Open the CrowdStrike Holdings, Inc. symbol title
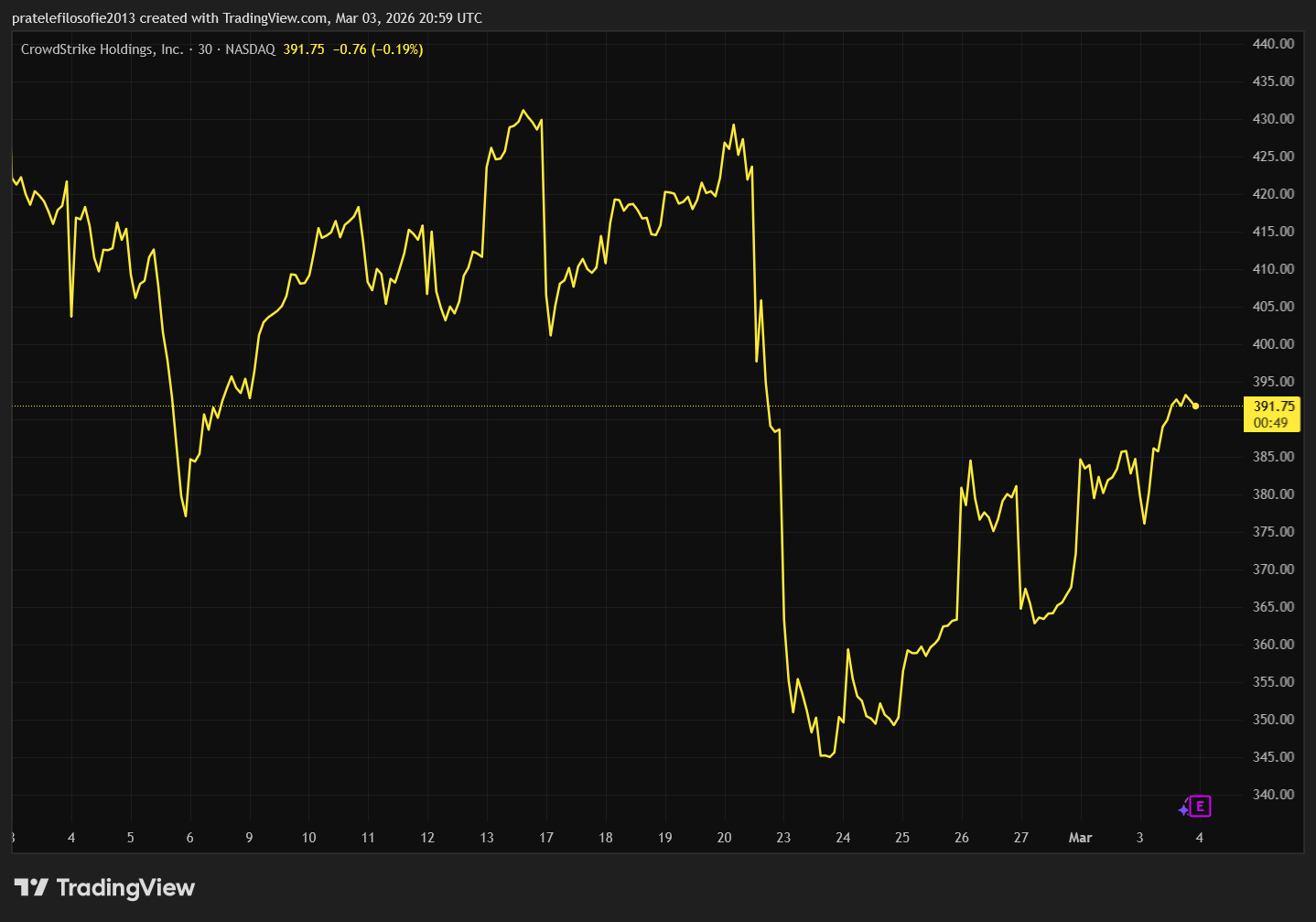The height and width of the screenshot is (922, 1316). tap(102, 49)
